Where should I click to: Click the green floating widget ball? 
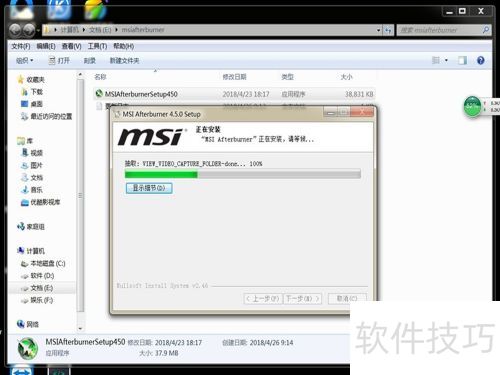click(472, 106)
